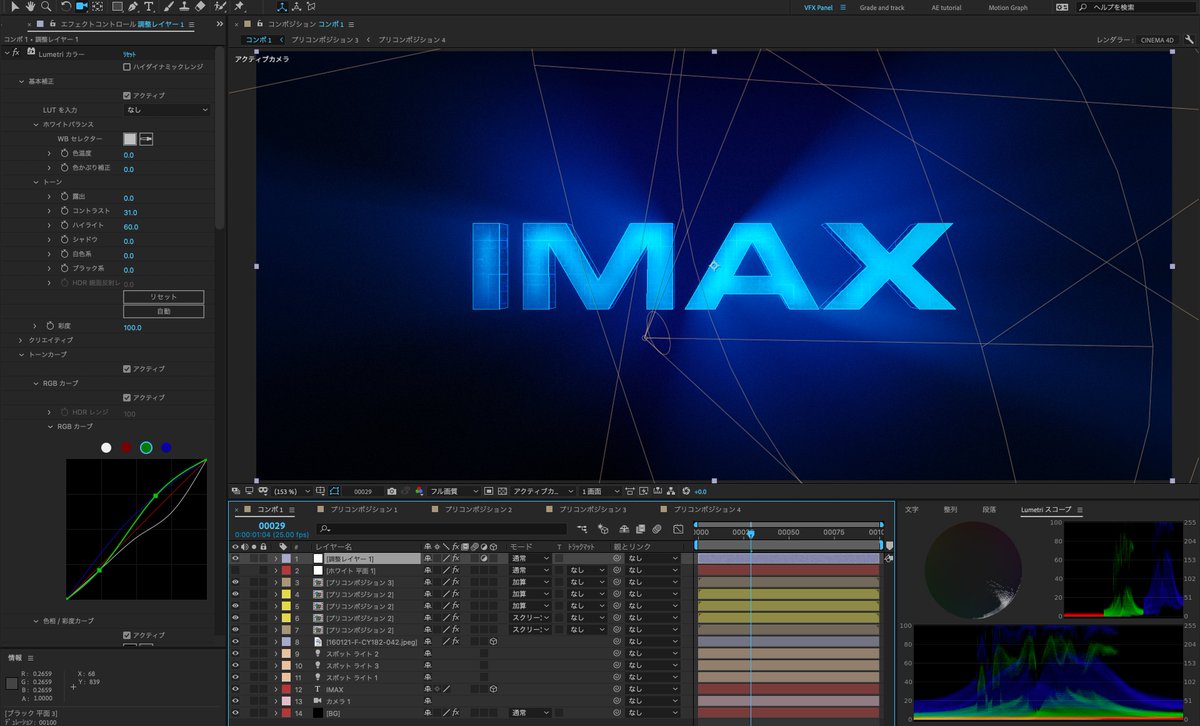Open show channel RGB icon in viewer
The image size is (1200, 726).
420,491
